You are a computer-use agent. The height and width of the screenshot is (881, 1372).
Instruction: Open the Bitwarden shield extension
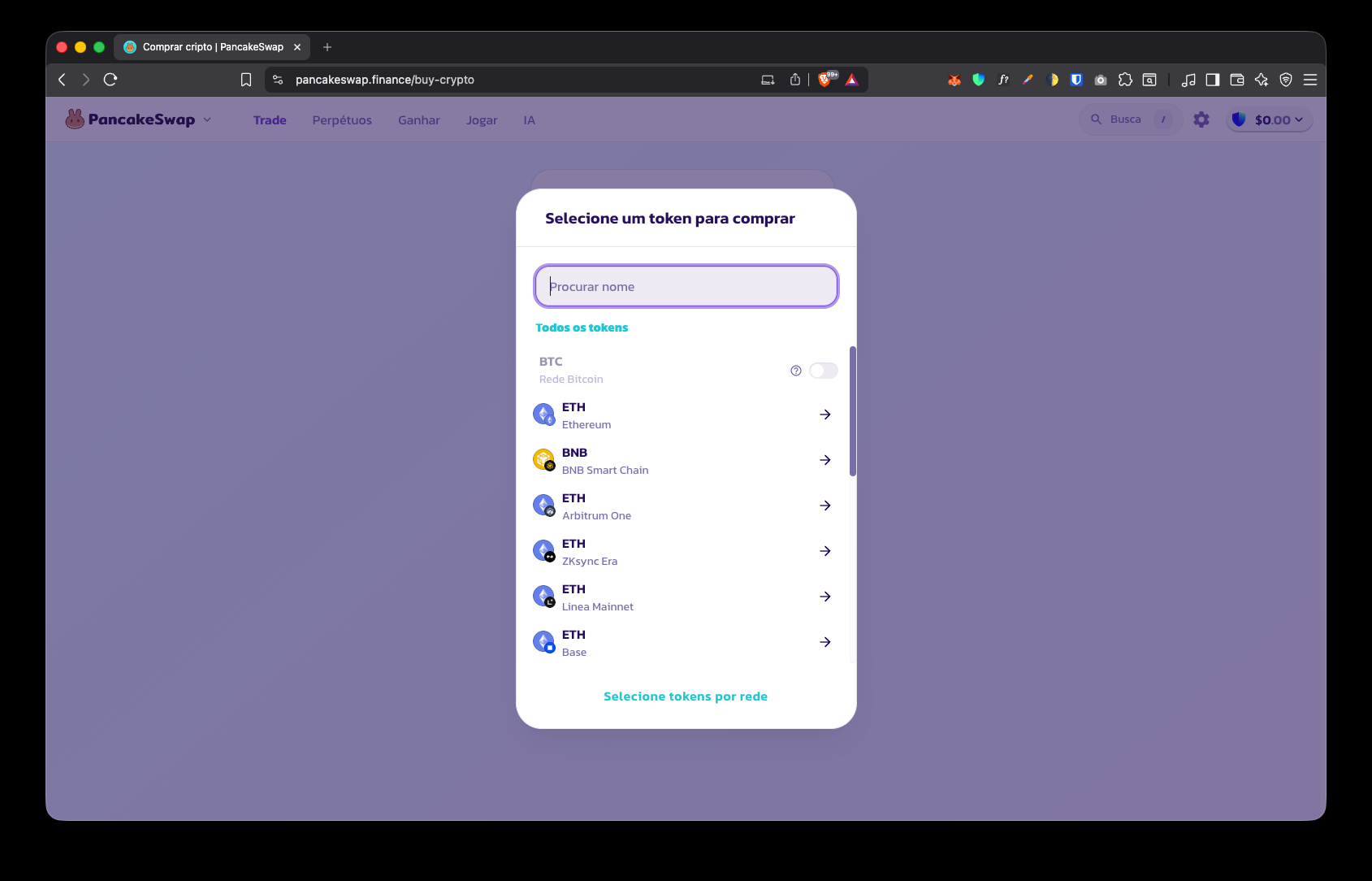point(1076,80)
